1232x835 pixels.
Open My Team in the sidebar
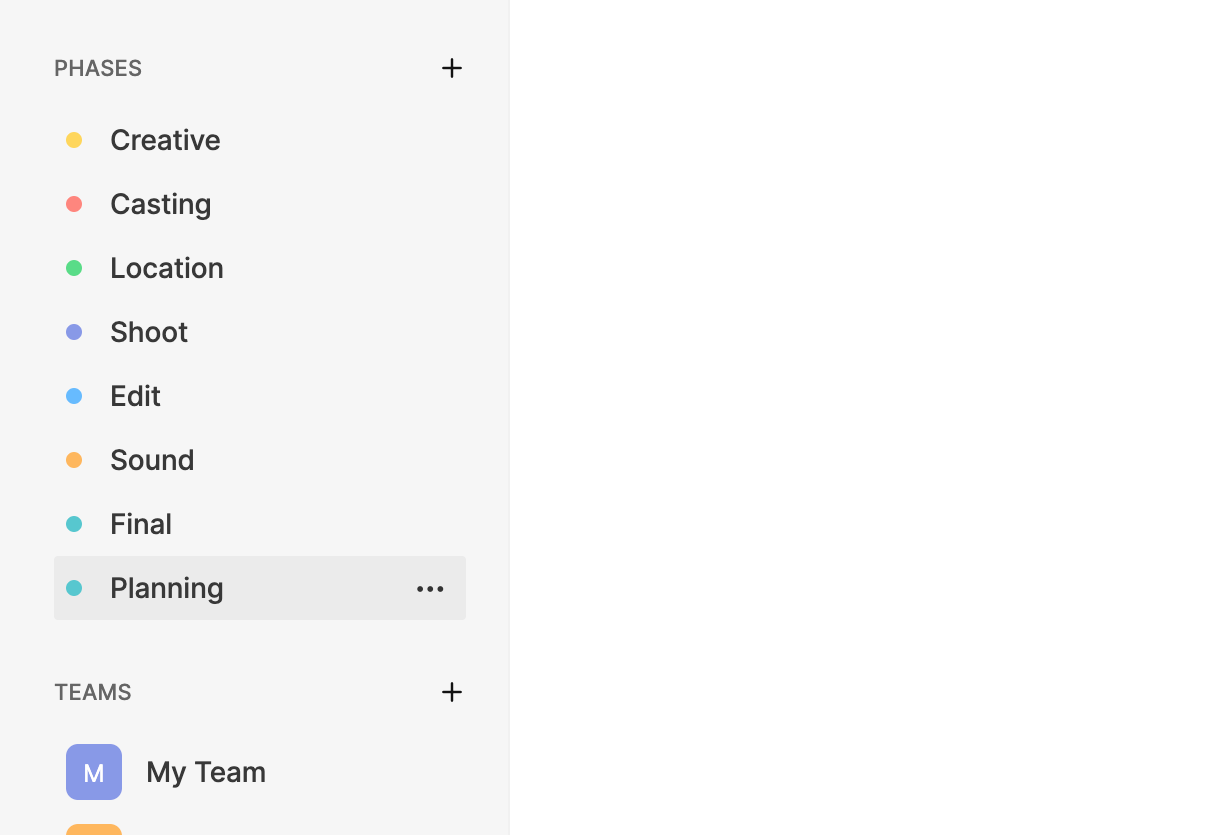(205, 772)
